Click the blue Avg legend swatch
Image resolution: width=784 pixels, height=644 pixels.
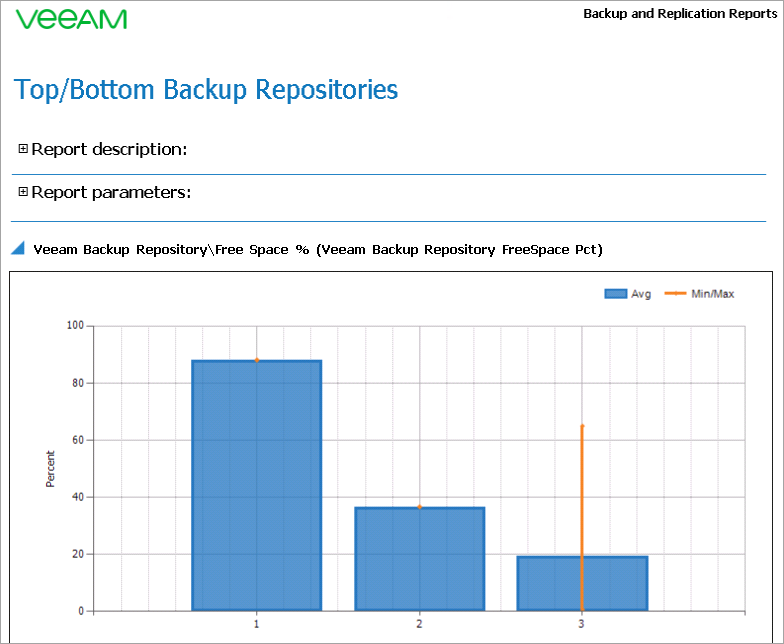click(616, 294)
